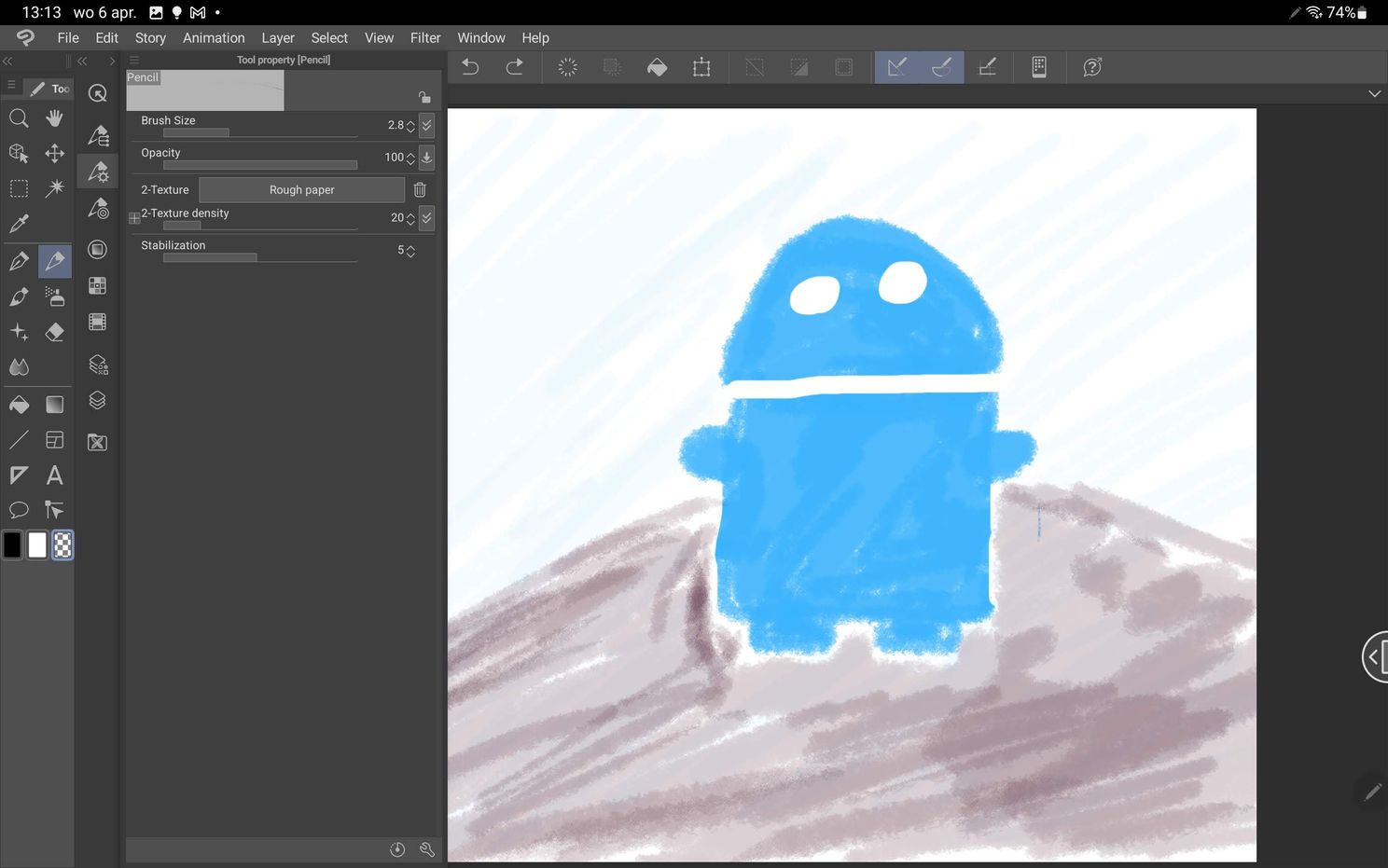This screenshot has width=1388, height=868.
Task: Open the Layer palette stack icon
Action: (x=97, y=401)
